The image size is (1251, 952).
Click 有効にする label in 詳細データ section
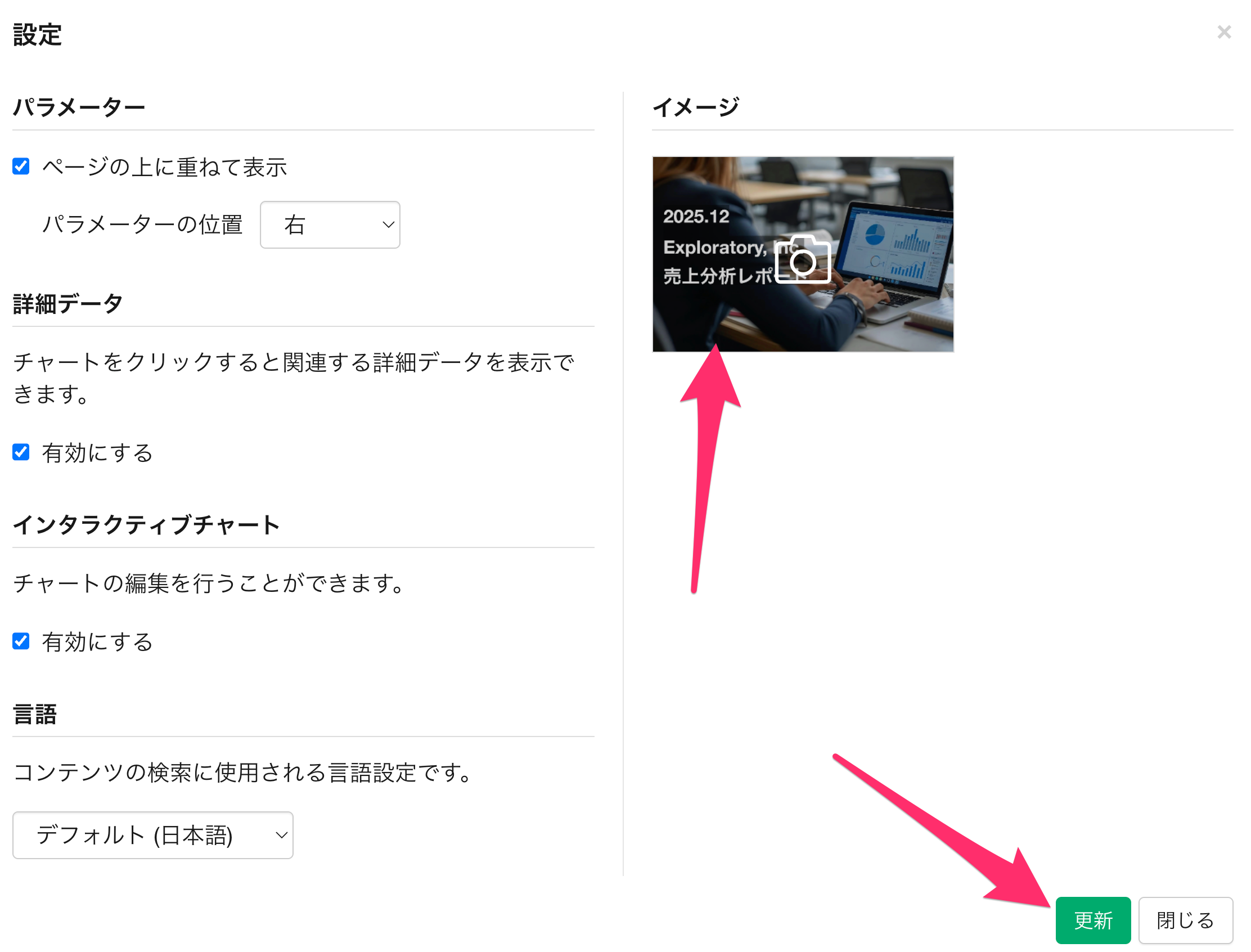coord(97,453)
